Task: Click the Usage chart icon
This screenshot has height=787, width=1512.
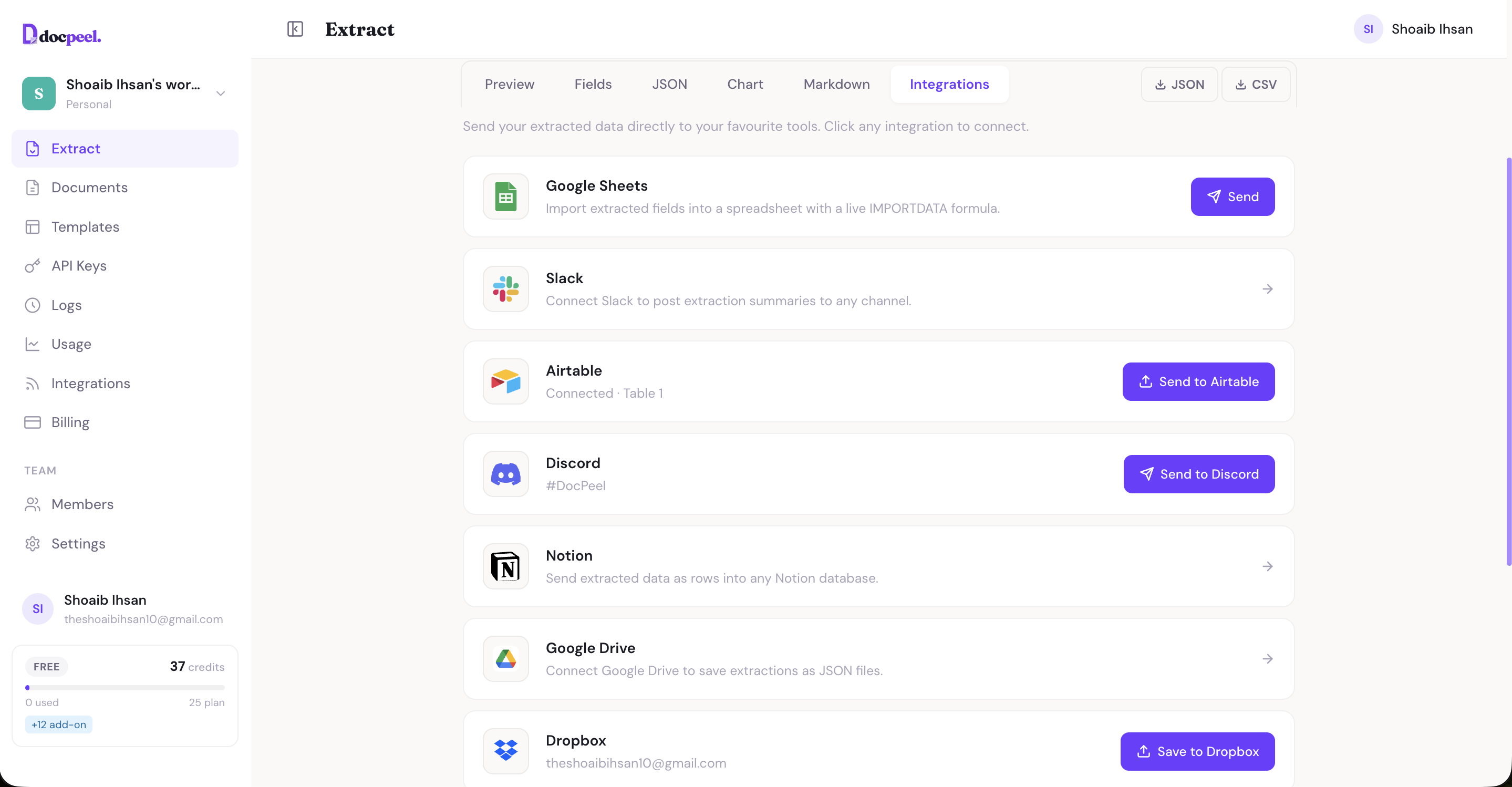Action: pos(33,344)
